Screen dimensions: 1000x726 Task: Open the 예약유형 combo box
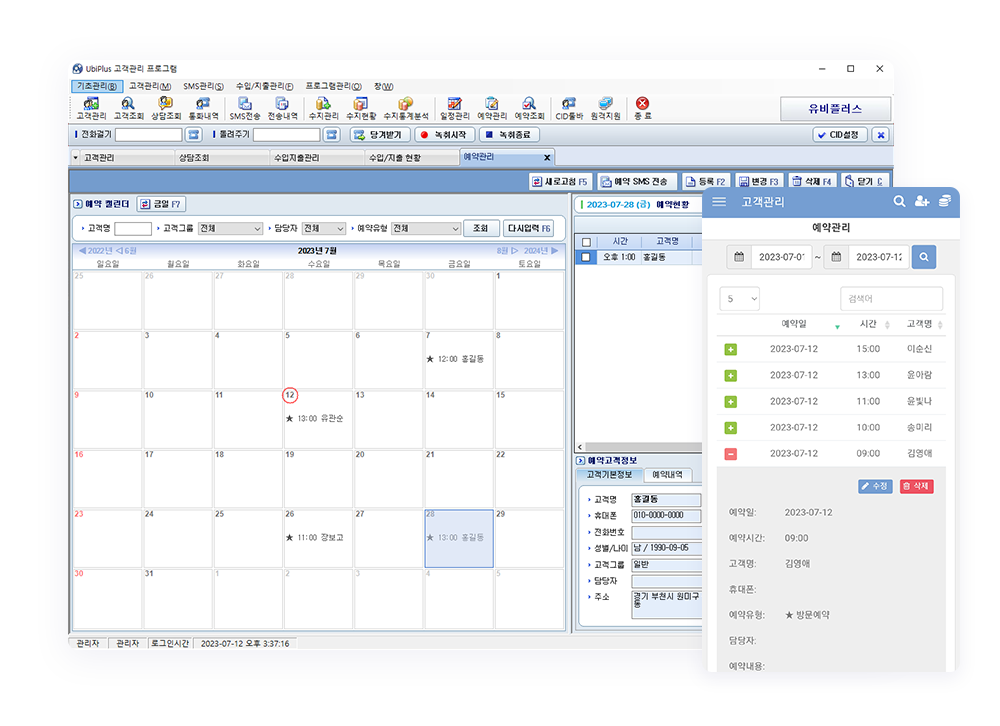(425, 229)
